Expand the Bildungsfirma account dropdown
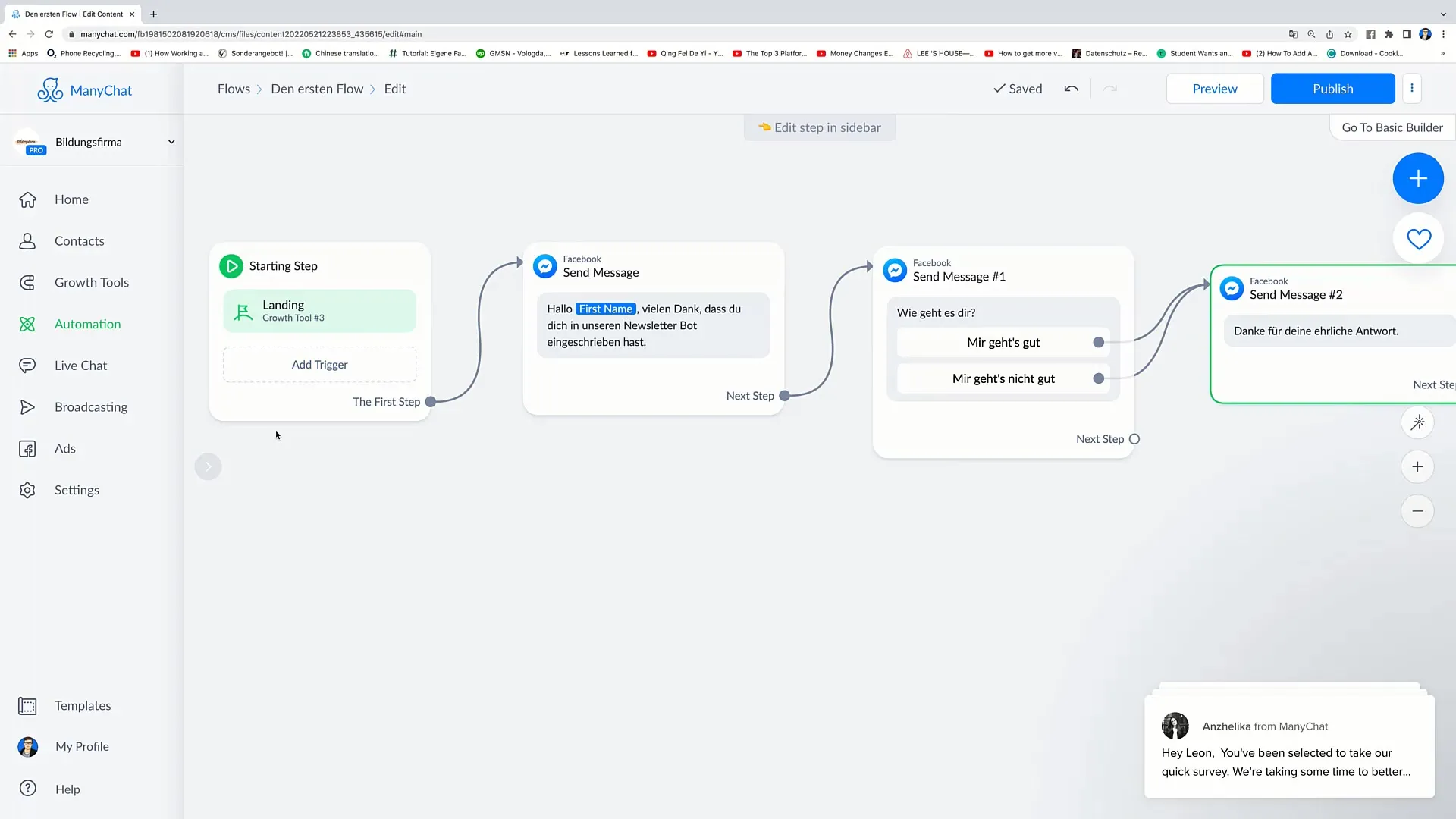 coord(169,141)
